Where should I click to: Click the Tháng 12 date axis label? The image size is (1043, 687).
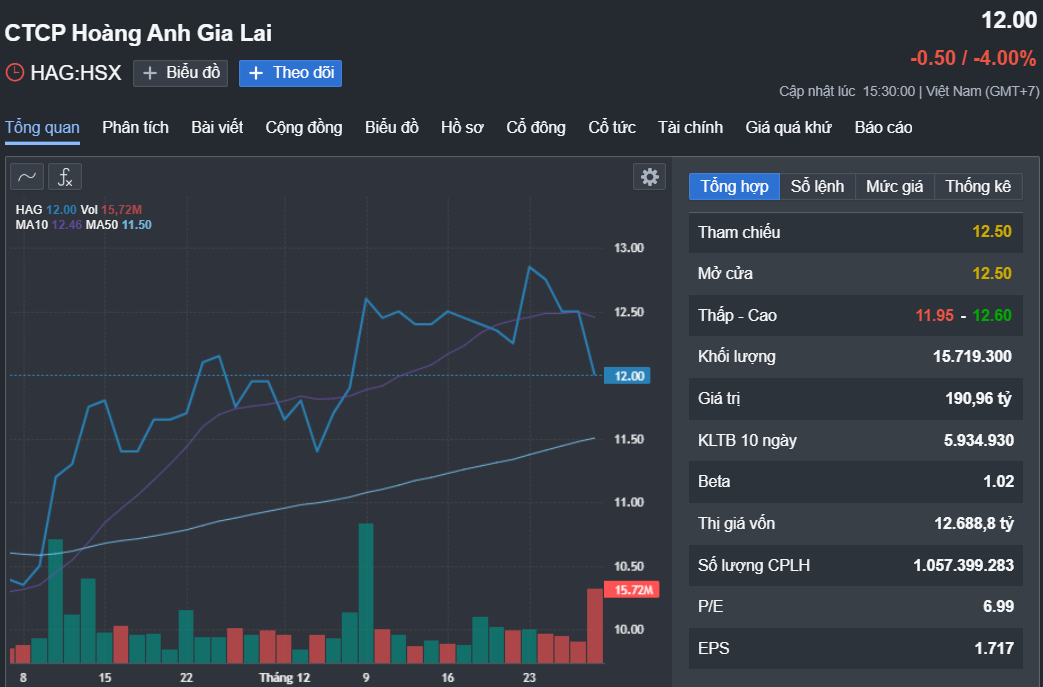pyautogui.click(x=285, y=678)
